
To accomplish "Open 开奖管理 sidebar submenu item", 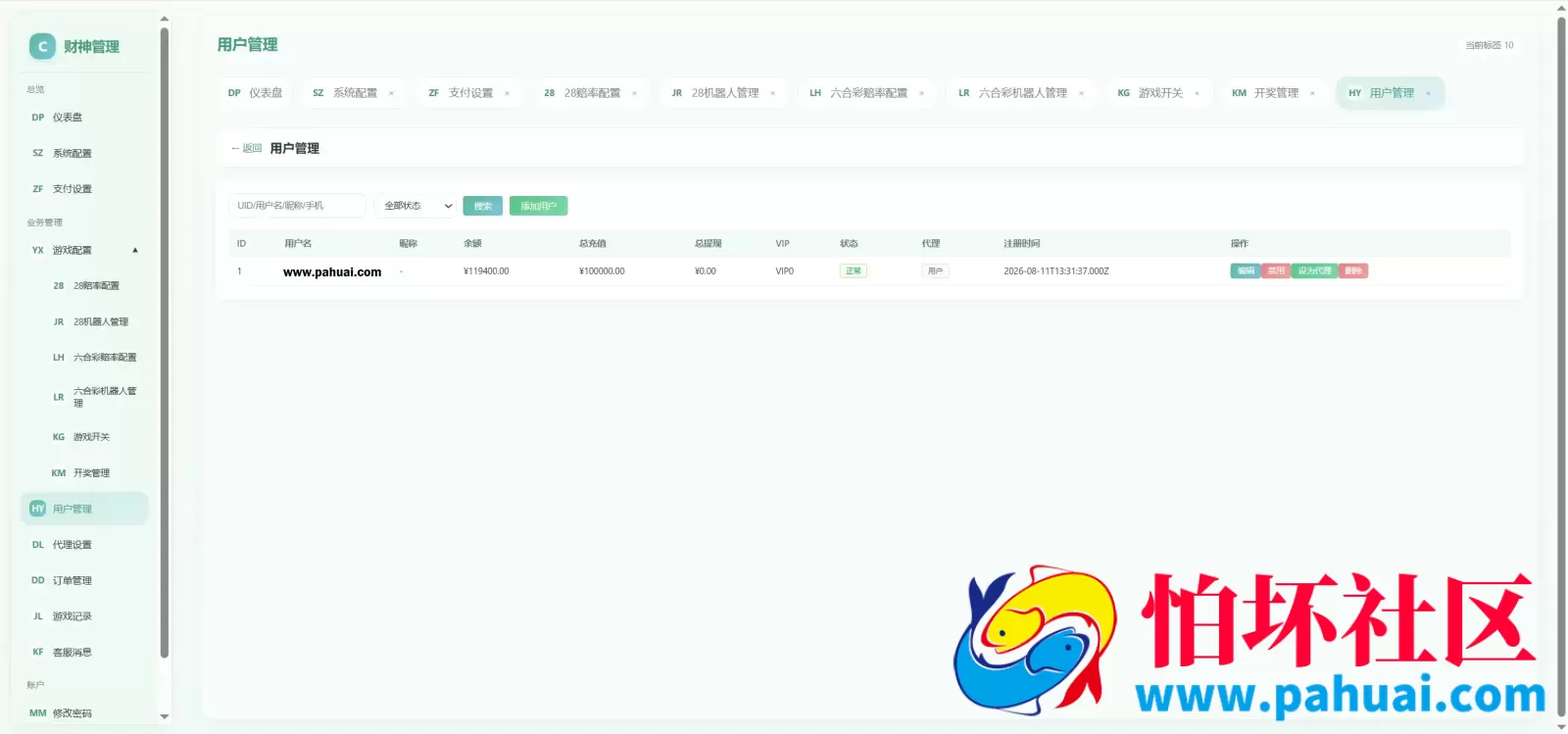I will point(94,473).
